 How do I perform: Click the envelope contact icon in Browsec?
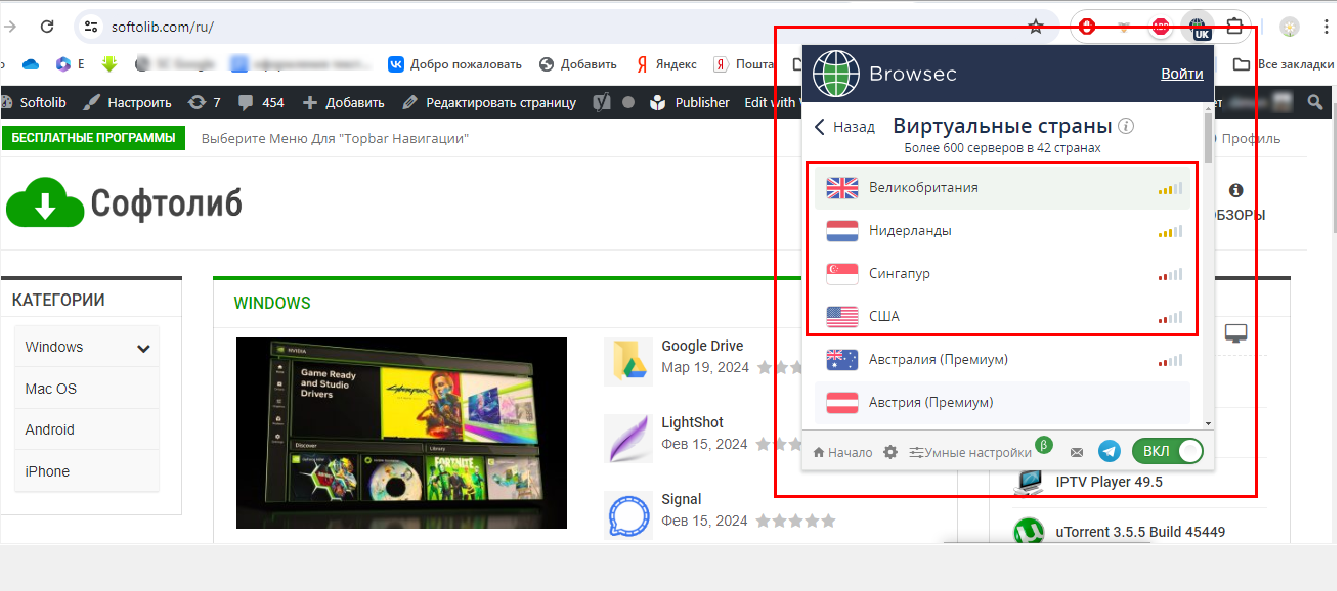point(1077,453)
